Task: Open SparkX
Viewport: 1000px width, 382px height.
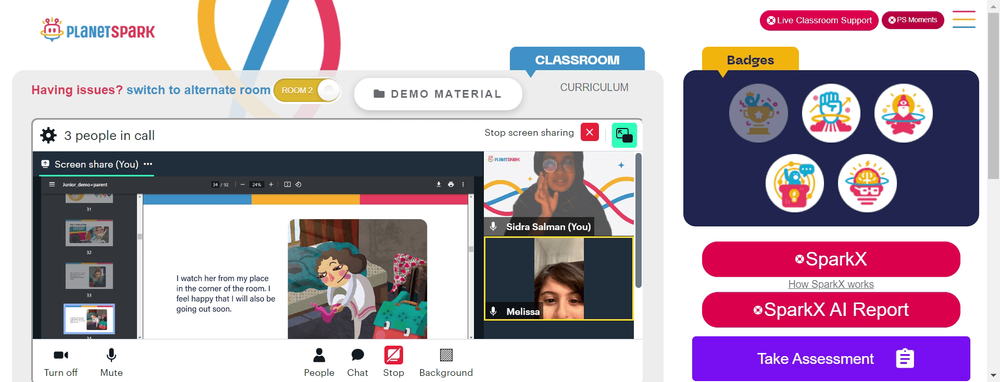Action: [831, 260]
